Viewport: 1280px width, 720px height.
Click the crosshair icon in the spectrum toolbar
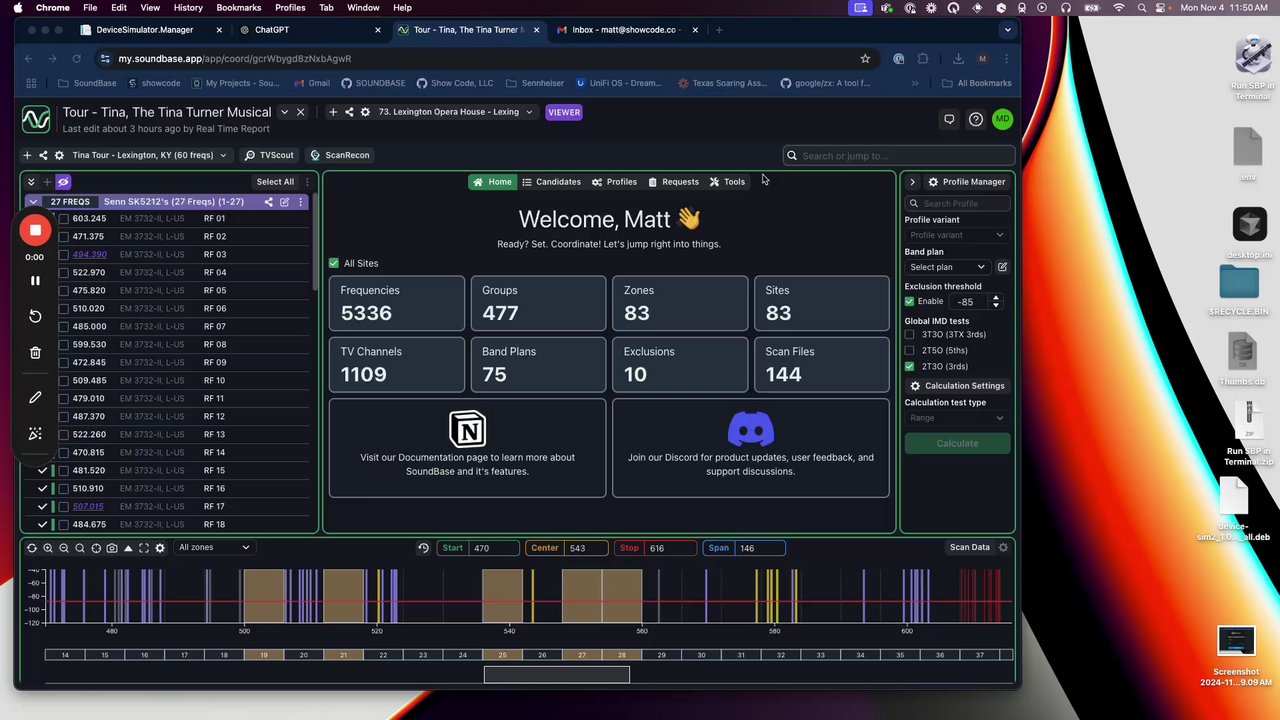[x=96, y=548]
